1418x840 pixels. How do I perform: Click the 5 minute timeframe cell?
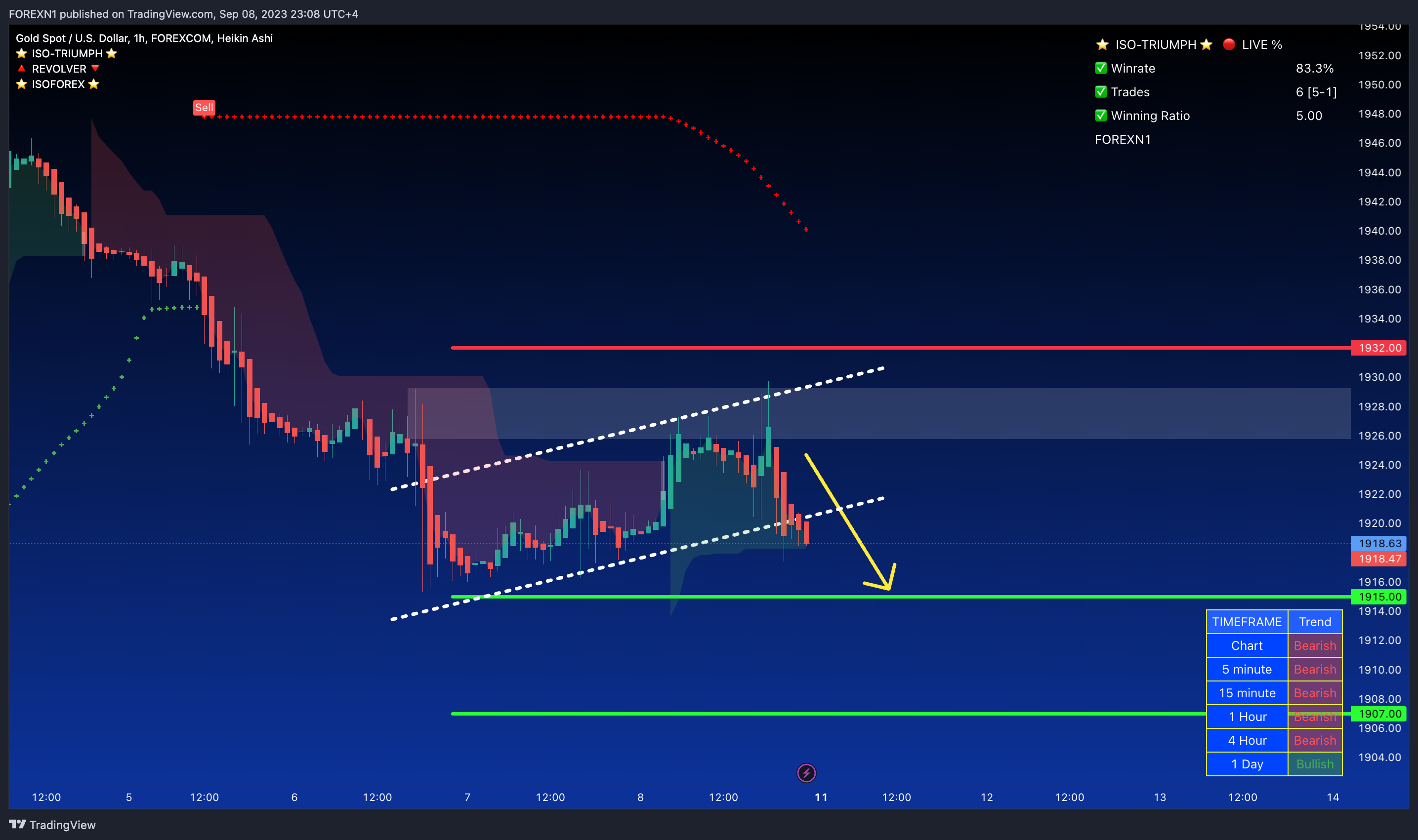(x=1247, y=669)
